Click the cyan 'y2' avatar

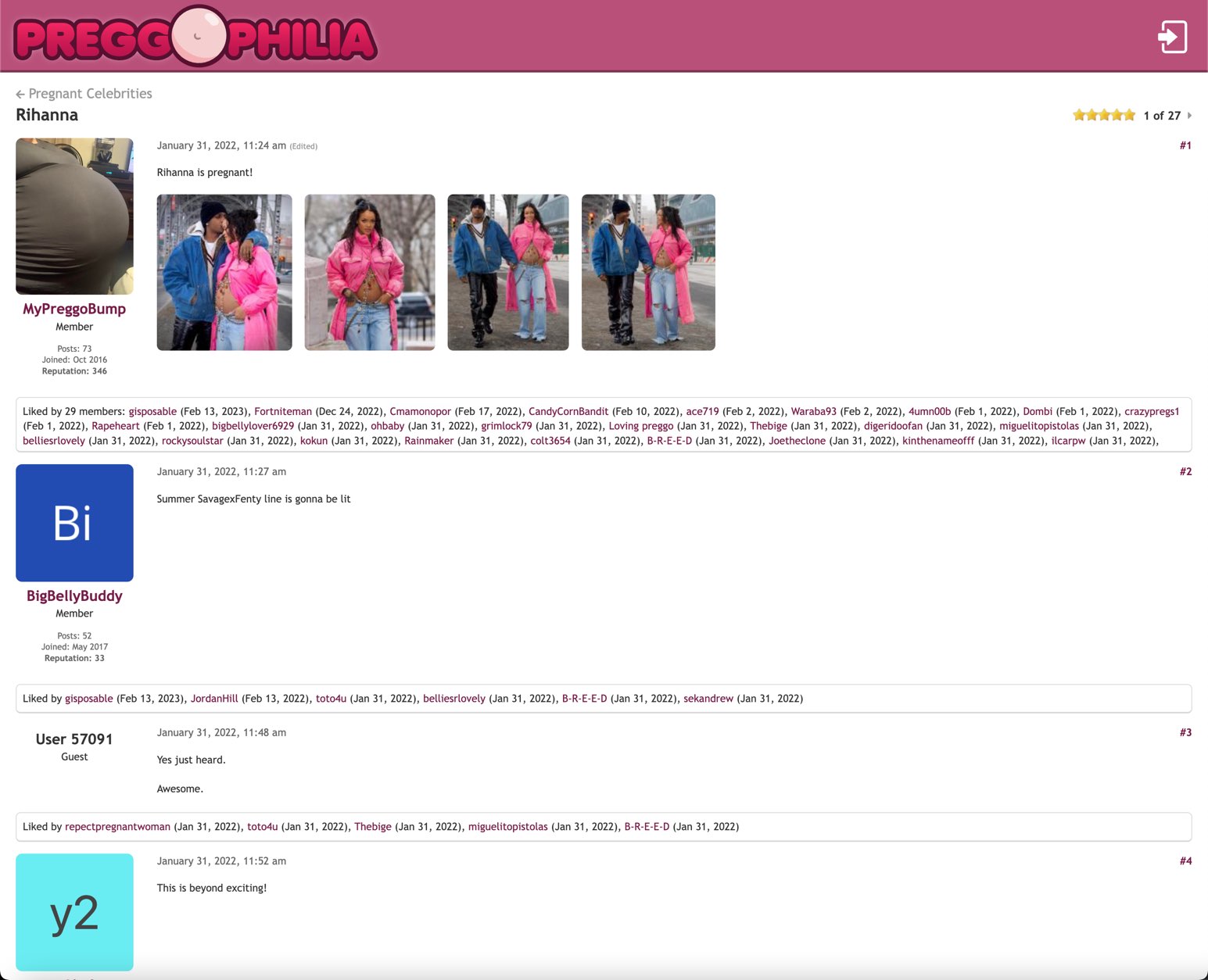[x=74, y=912]
